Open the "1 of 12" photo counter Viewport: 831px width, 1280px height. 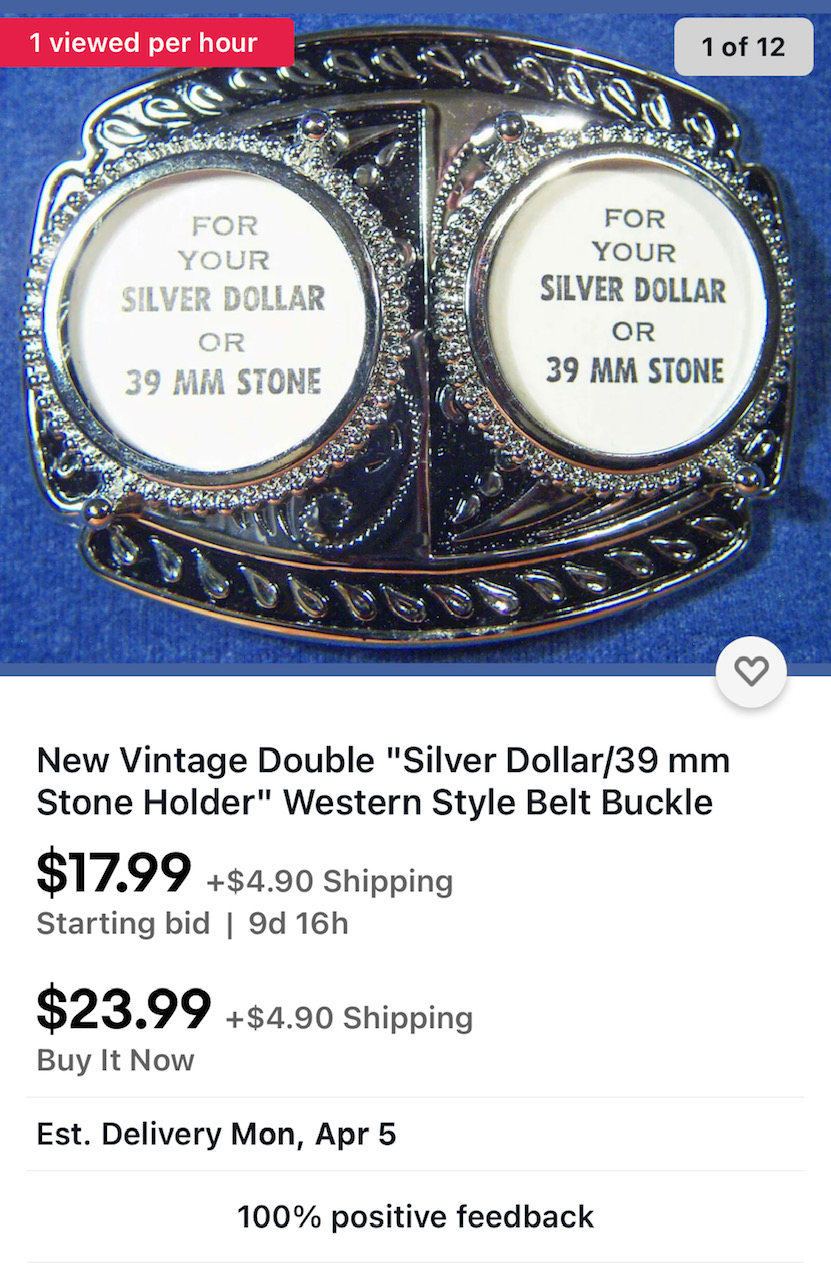pyautogui.click(x=743, y=46)
